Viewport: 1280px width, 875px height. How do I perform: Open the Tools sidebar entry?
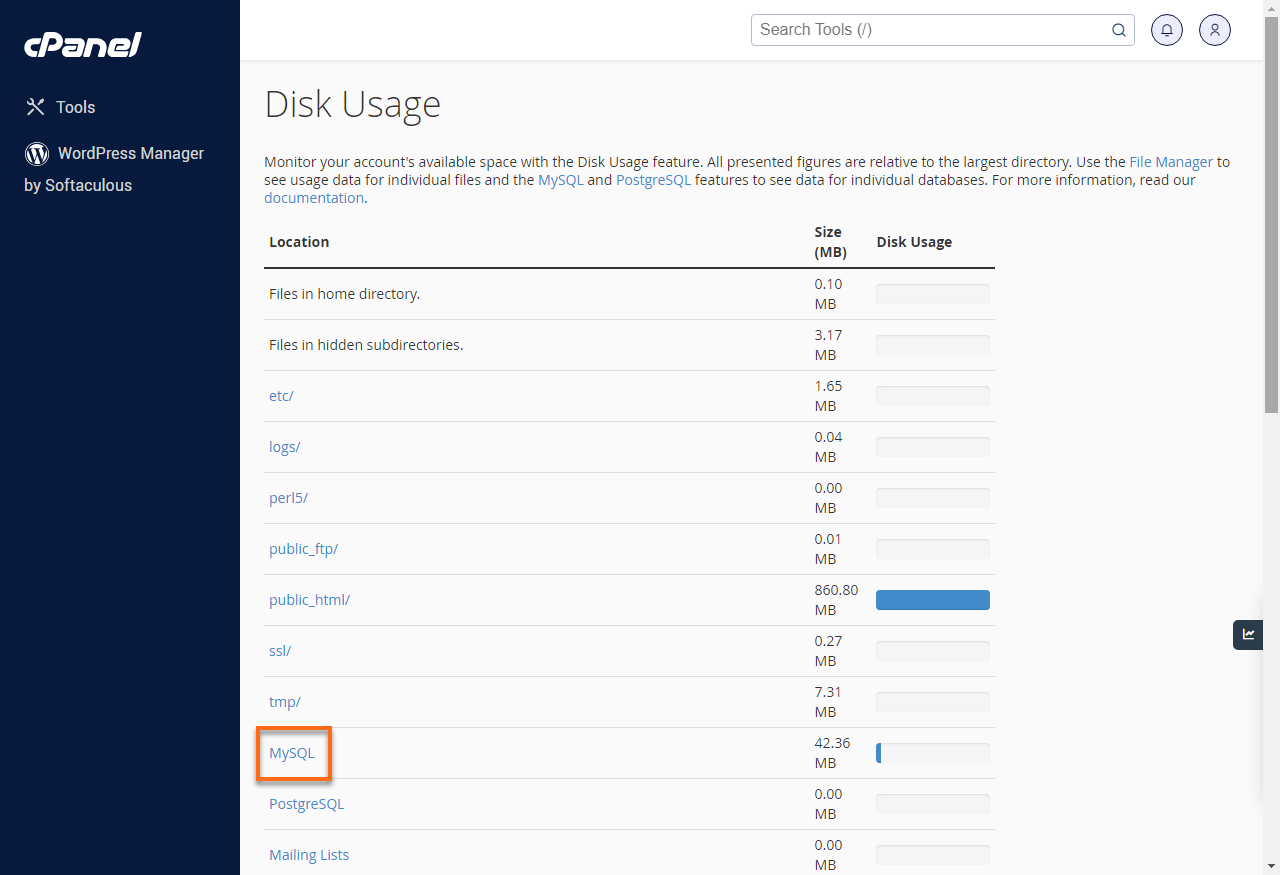coord(76,106)
